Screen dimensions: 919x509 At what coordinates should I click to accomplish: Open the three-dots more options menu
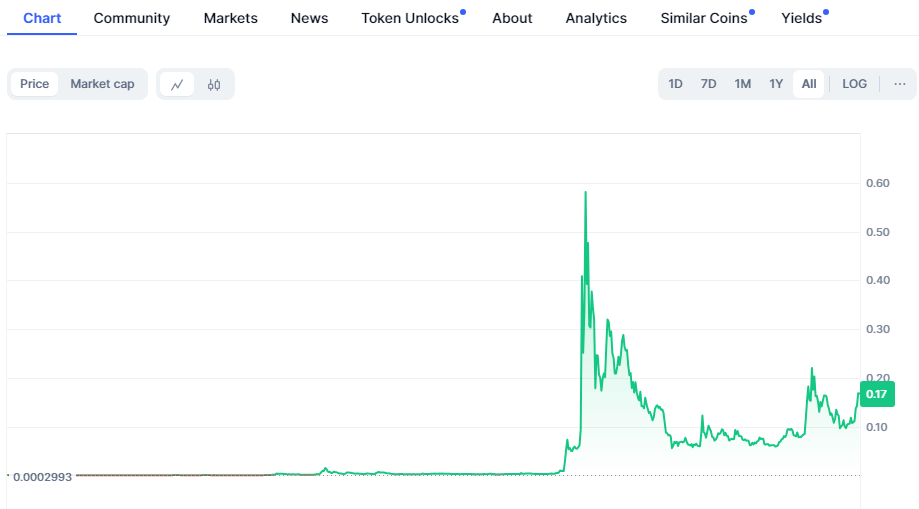click(900, 84)
